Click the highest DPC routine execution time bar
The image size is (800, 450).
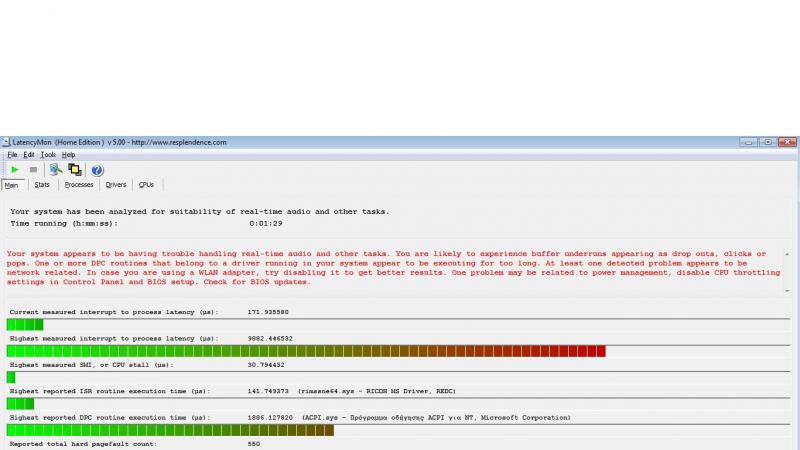tap(170, 430)
